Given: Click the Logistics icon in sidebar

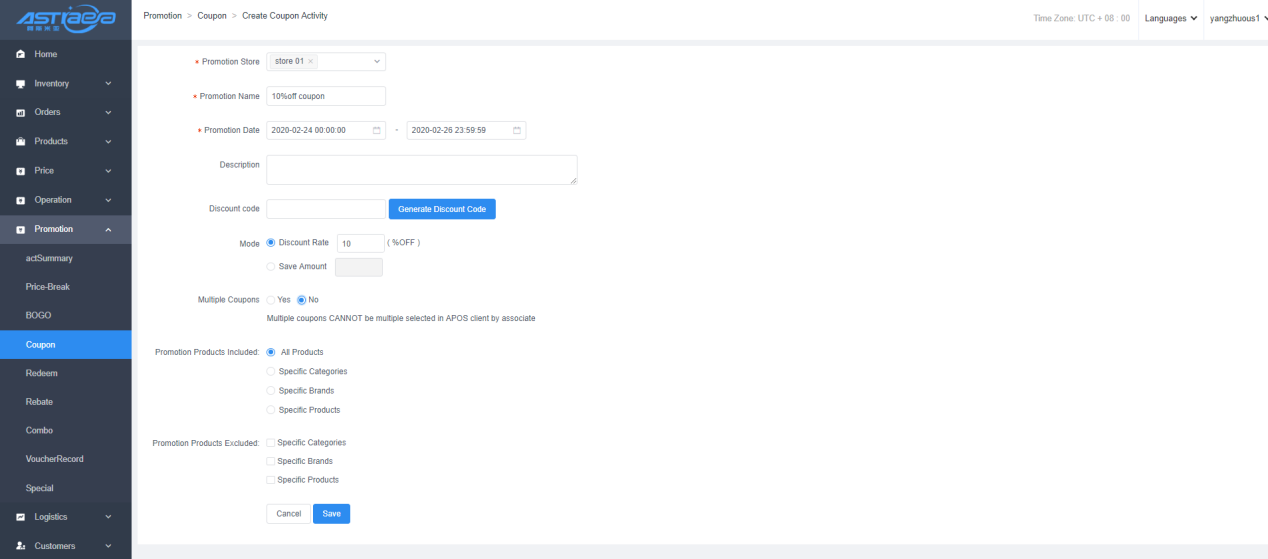Looking at the screenshot, I should (20, 517).
